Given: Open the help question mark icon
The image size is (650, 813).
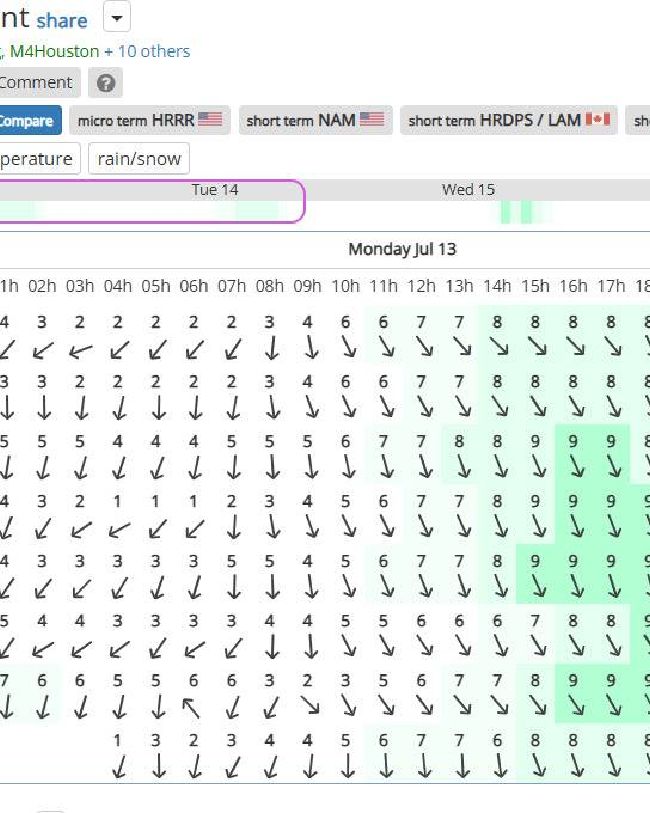Looking at the screenshot, I should pyautogui.click(x=105, y=83).
